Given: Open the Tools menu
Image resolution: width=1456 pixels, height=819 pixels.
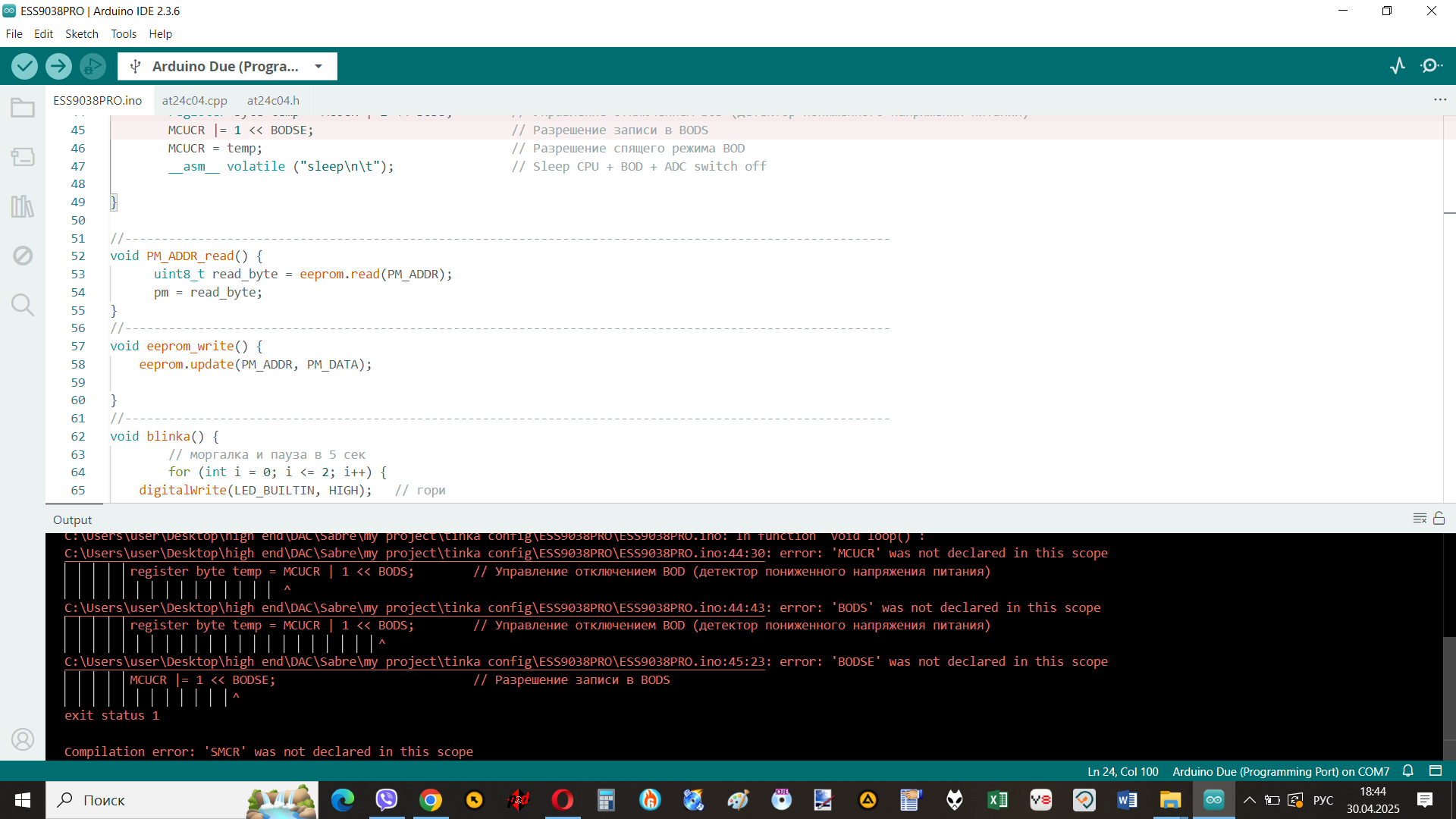Looking at the screenshot, I should pos(124,34).
